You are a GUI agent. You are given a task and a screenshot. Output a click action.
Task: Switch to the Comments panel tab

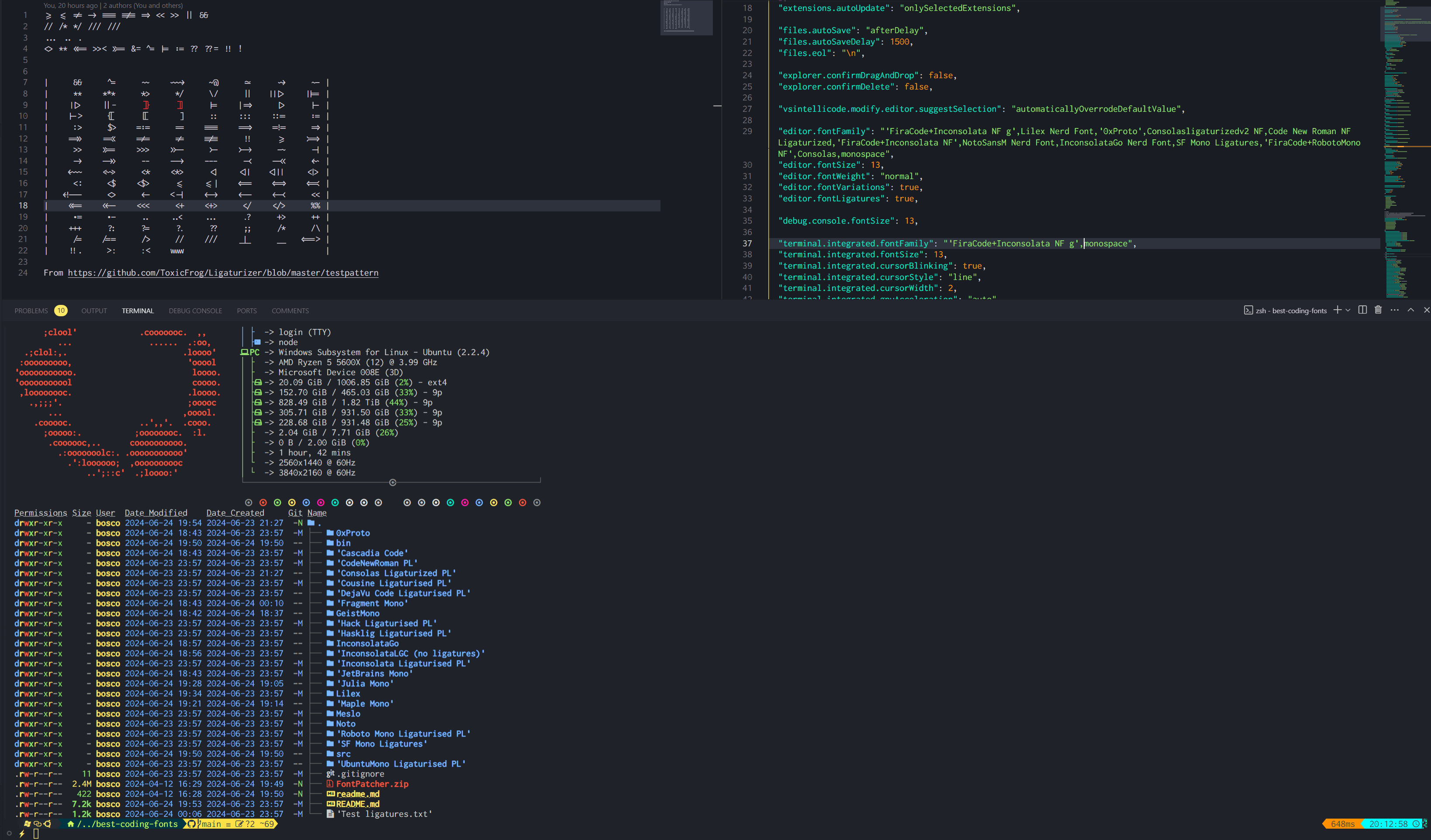pyautogui.click(x=290, y=311)
